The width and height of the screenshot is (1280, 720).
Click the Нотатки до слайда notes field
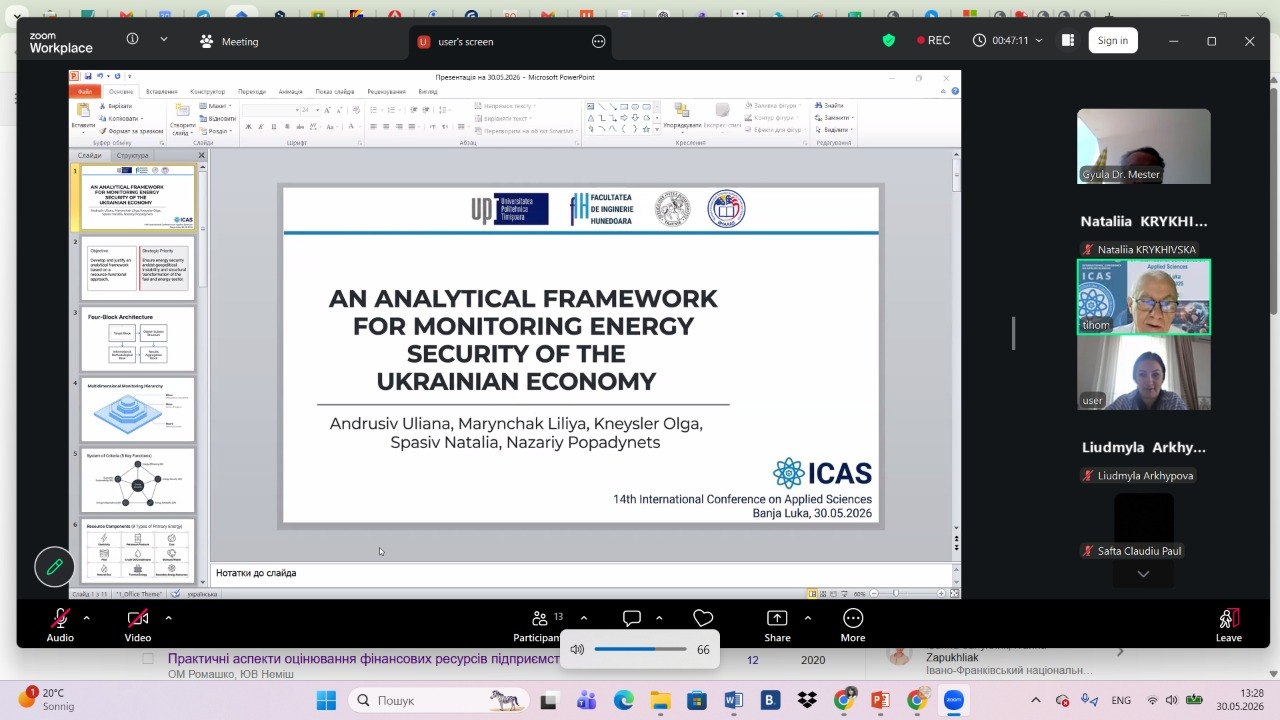(581, 573)
